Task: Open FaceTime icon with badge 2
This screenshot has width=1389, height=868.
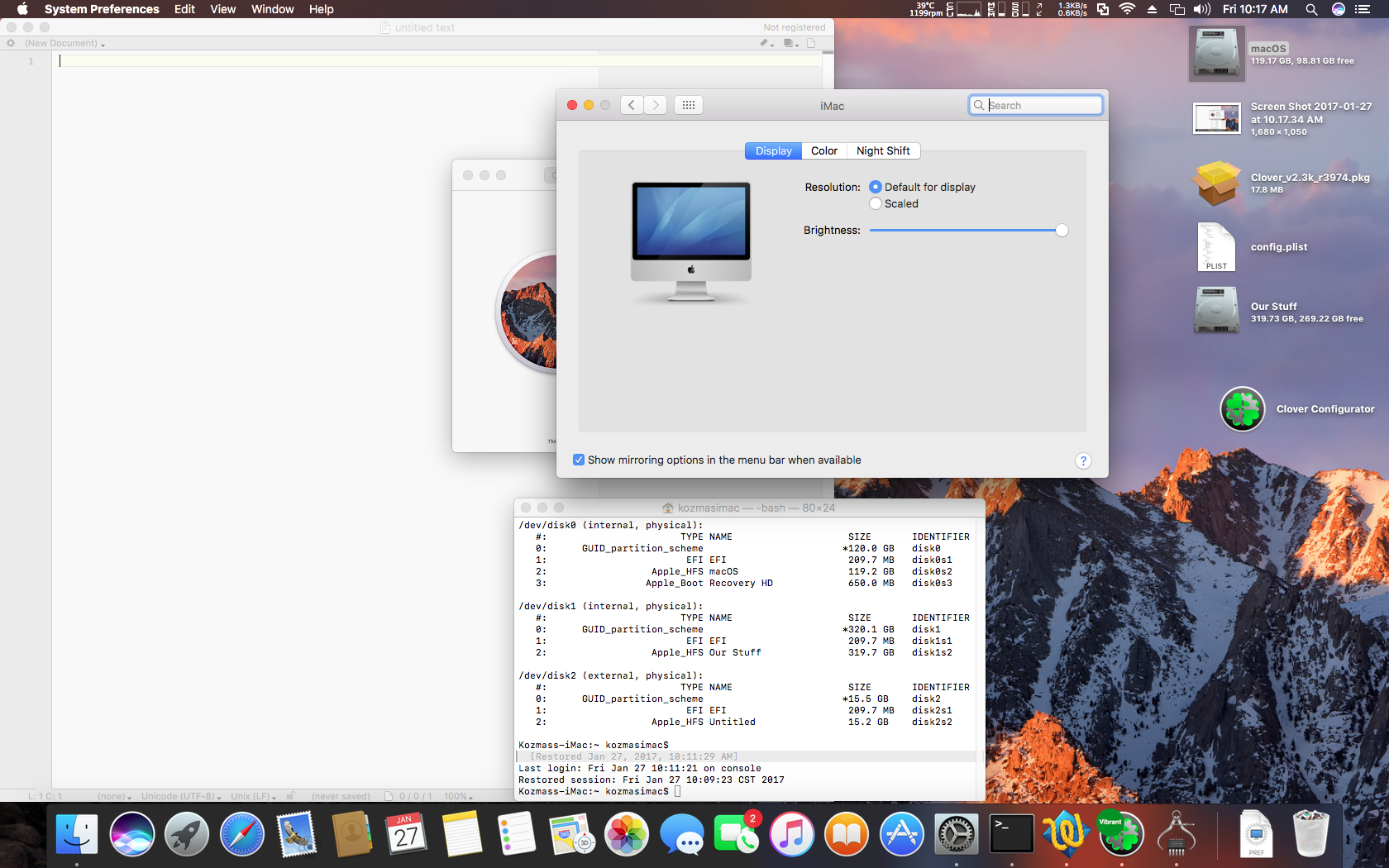Action: pyautogui.click(x=737, y=834)
